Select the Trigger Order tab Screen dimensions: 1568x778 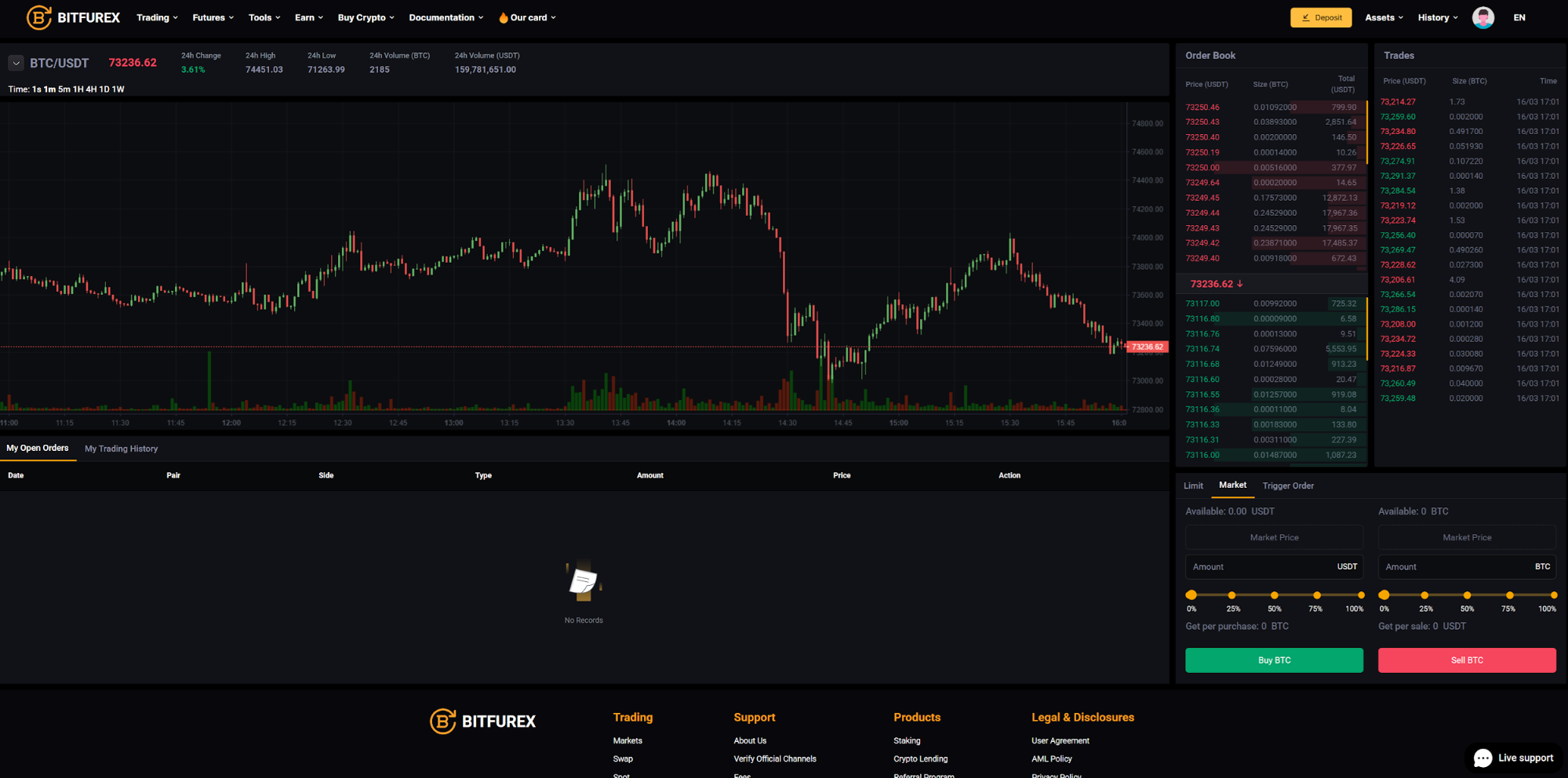(1288, 485)
